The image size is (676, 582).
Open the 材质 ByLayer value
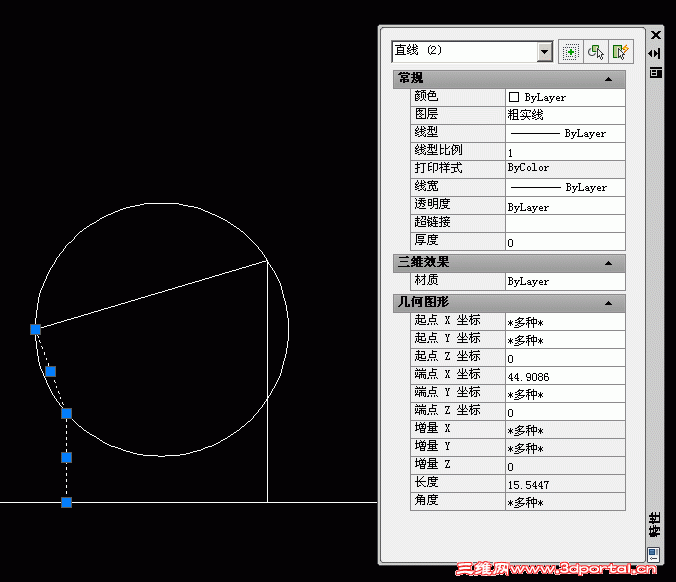point(565,281)
